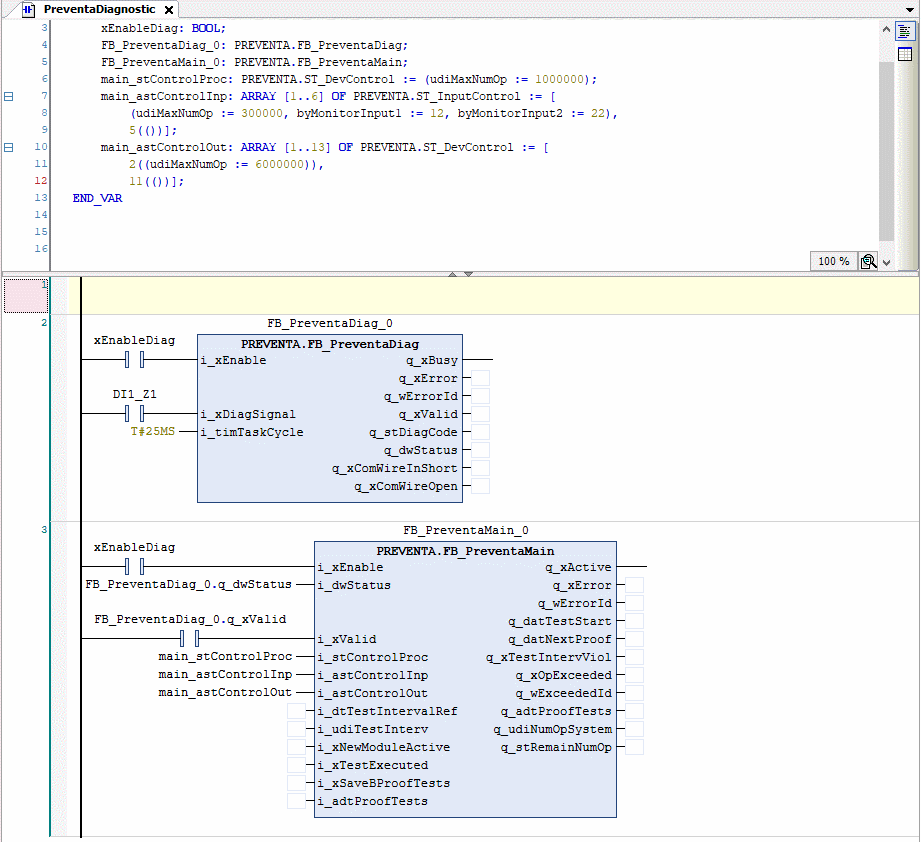The image size is (921, 842).
Task: Select the T#25MS task cycle value
Action: (150, 432)
